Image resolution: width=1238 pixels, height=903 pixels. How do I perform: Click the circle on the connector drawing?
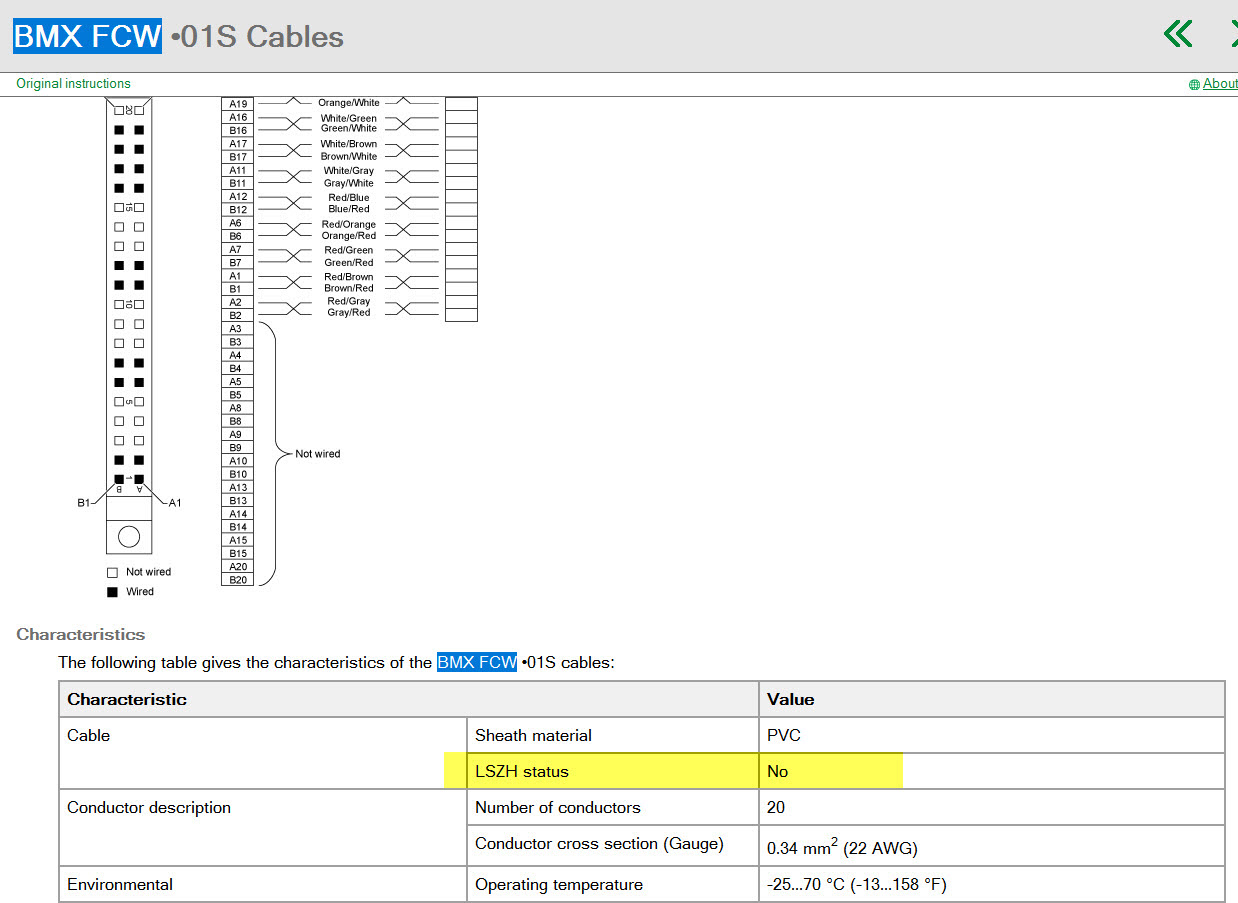tap(129, 536)
